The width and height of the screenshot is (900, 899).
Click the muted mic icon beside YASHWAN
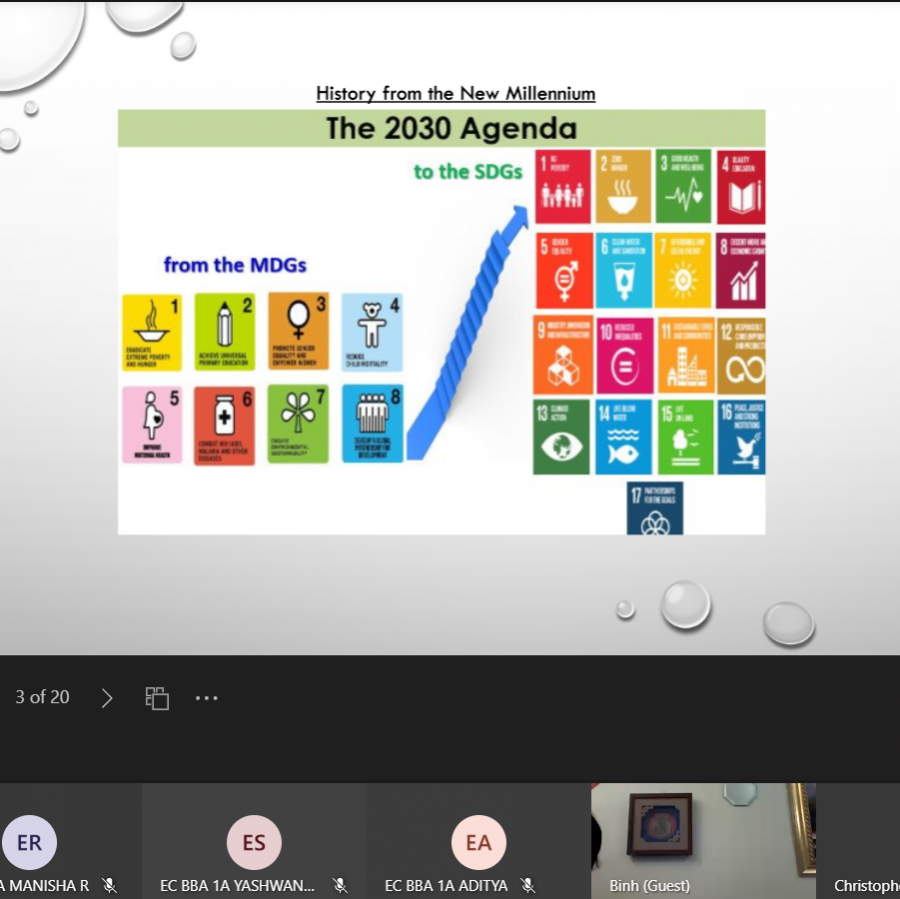pos(340,886)
